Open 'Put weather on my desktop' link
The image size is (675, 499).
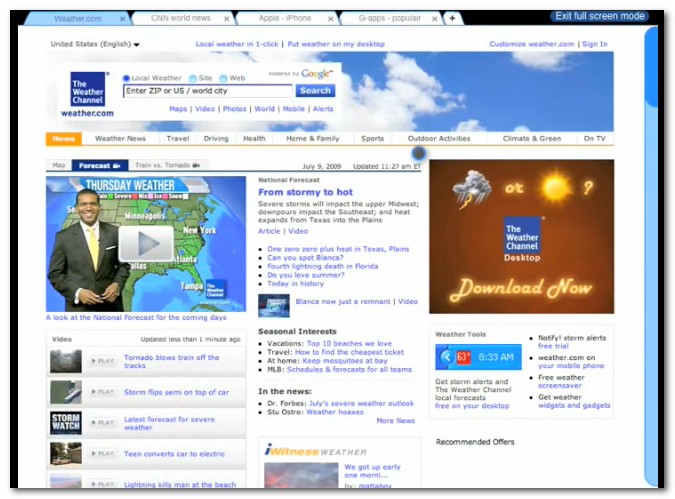coord(336,44)
